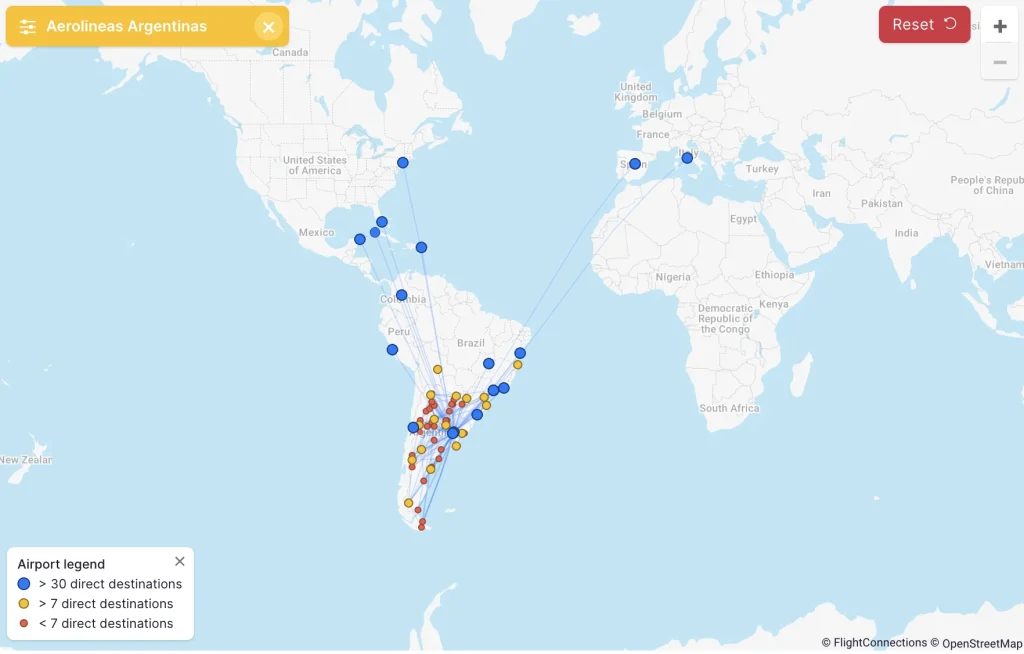Select the blue airport marker in Chile

click(x=413, y=428)
